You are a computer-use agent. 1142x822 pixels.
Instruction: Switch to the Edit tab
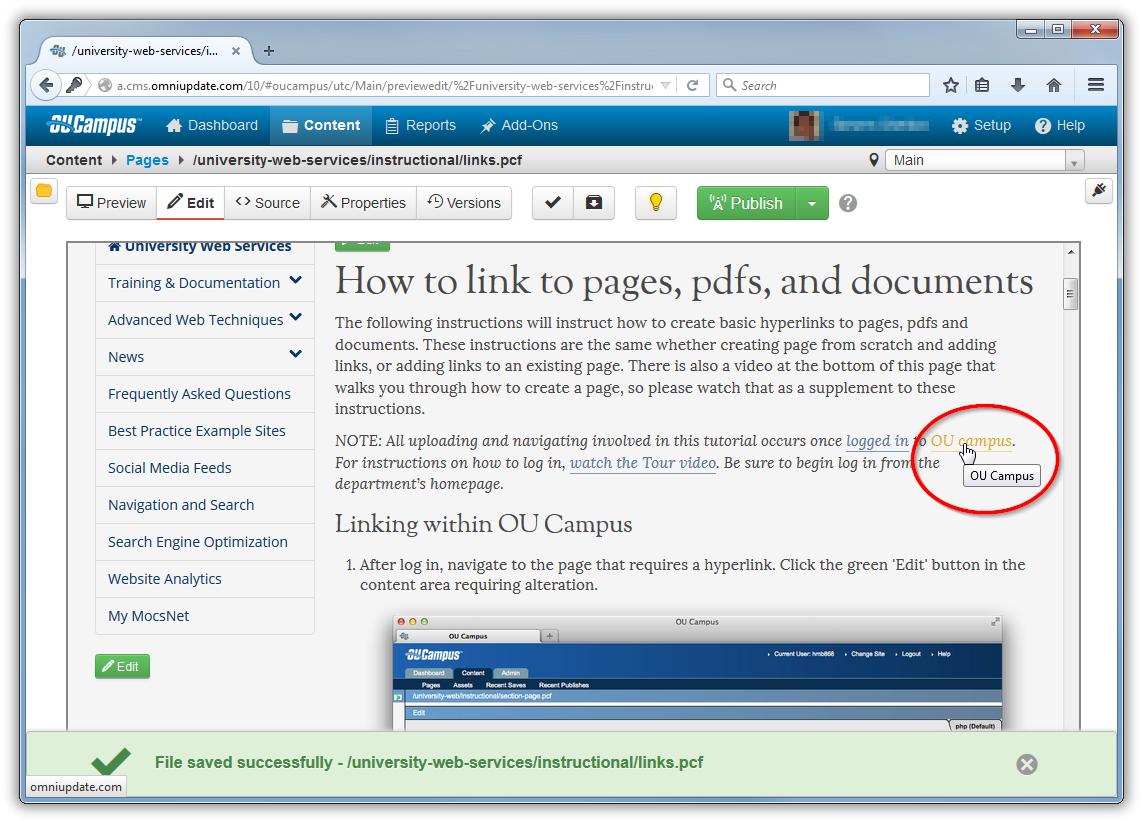[x=190, y=203]
